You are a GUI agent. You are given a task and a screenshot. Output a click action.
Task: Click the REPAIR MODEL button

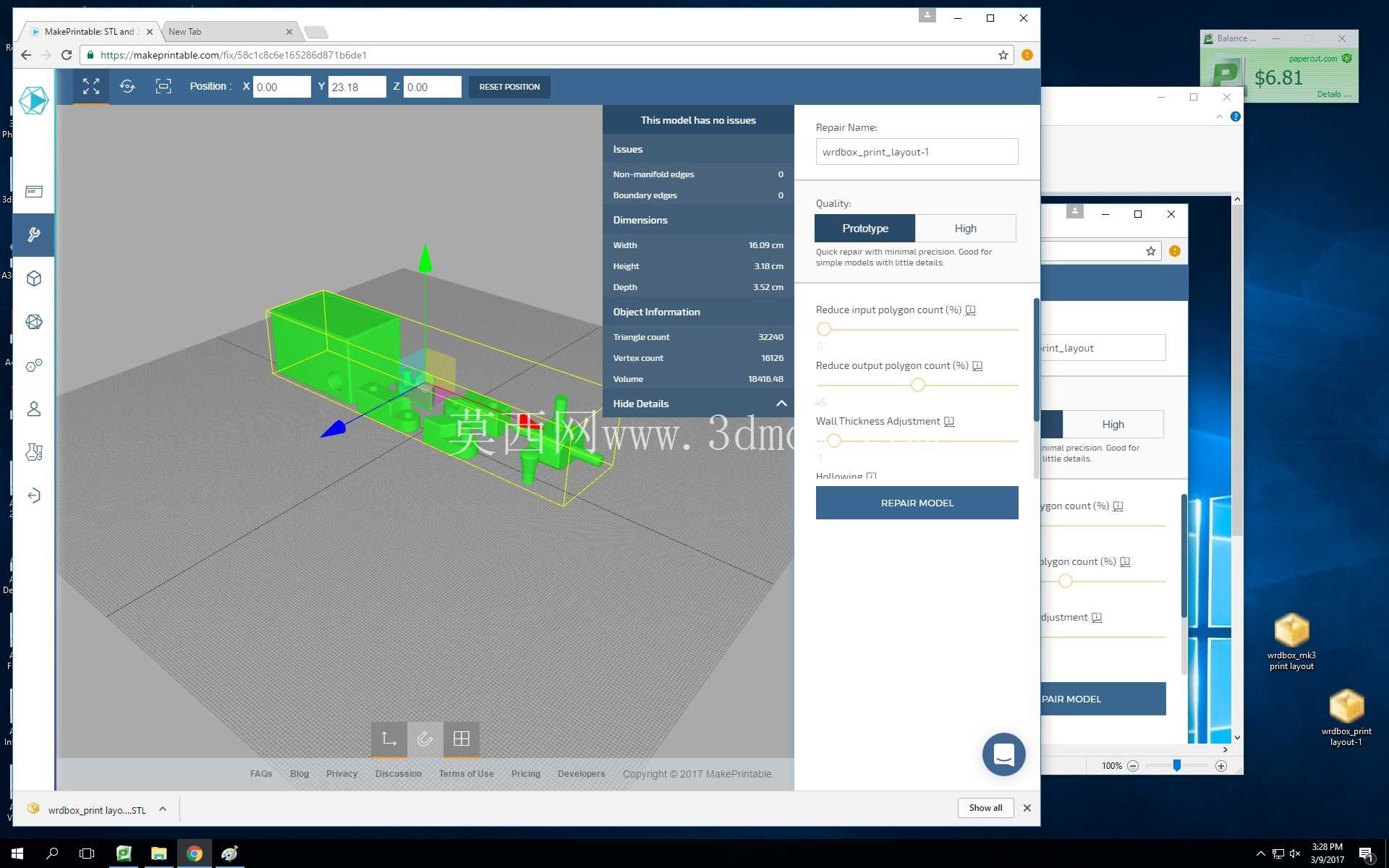[917, 503]
